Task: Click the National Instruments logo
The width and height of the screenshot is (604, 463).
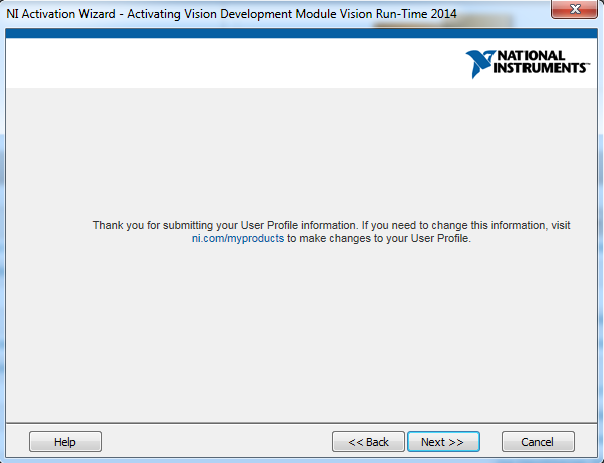Action: pos(527,64)
